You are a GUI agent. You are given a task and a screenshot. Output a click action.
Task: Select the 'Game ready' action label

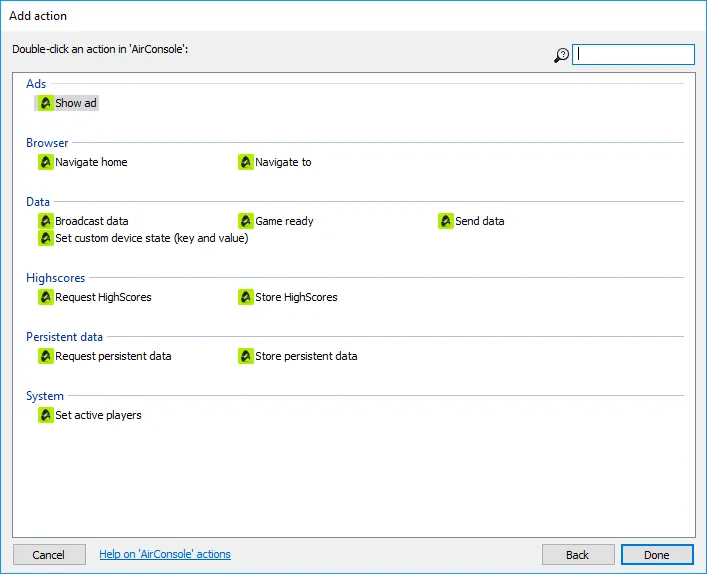(x=284, y=221)
